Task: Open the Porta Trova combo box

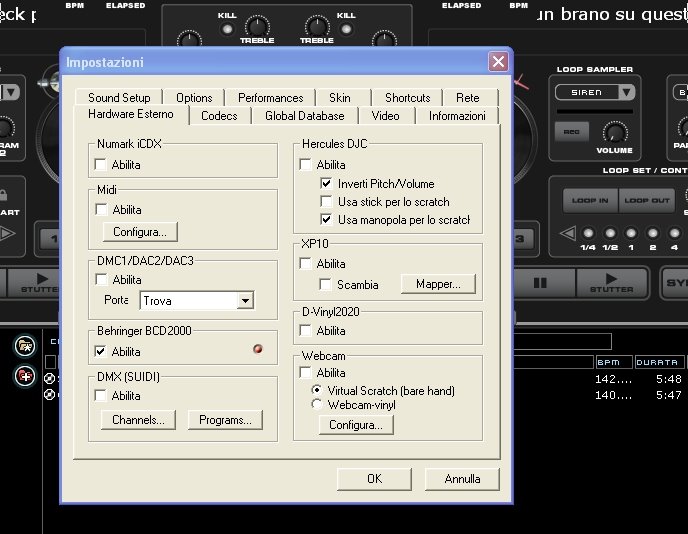Action: 245,300
